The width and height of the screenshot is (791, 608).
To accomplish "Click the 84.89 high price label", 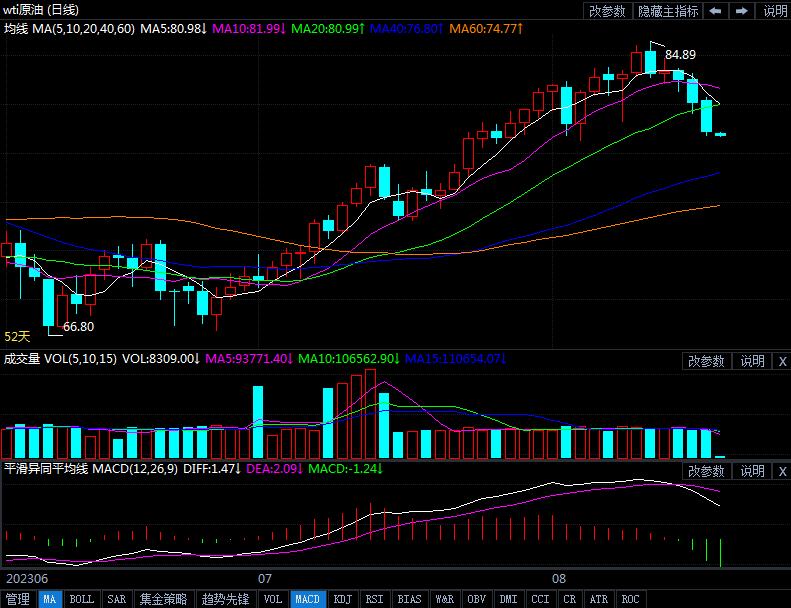I will 680,54.
